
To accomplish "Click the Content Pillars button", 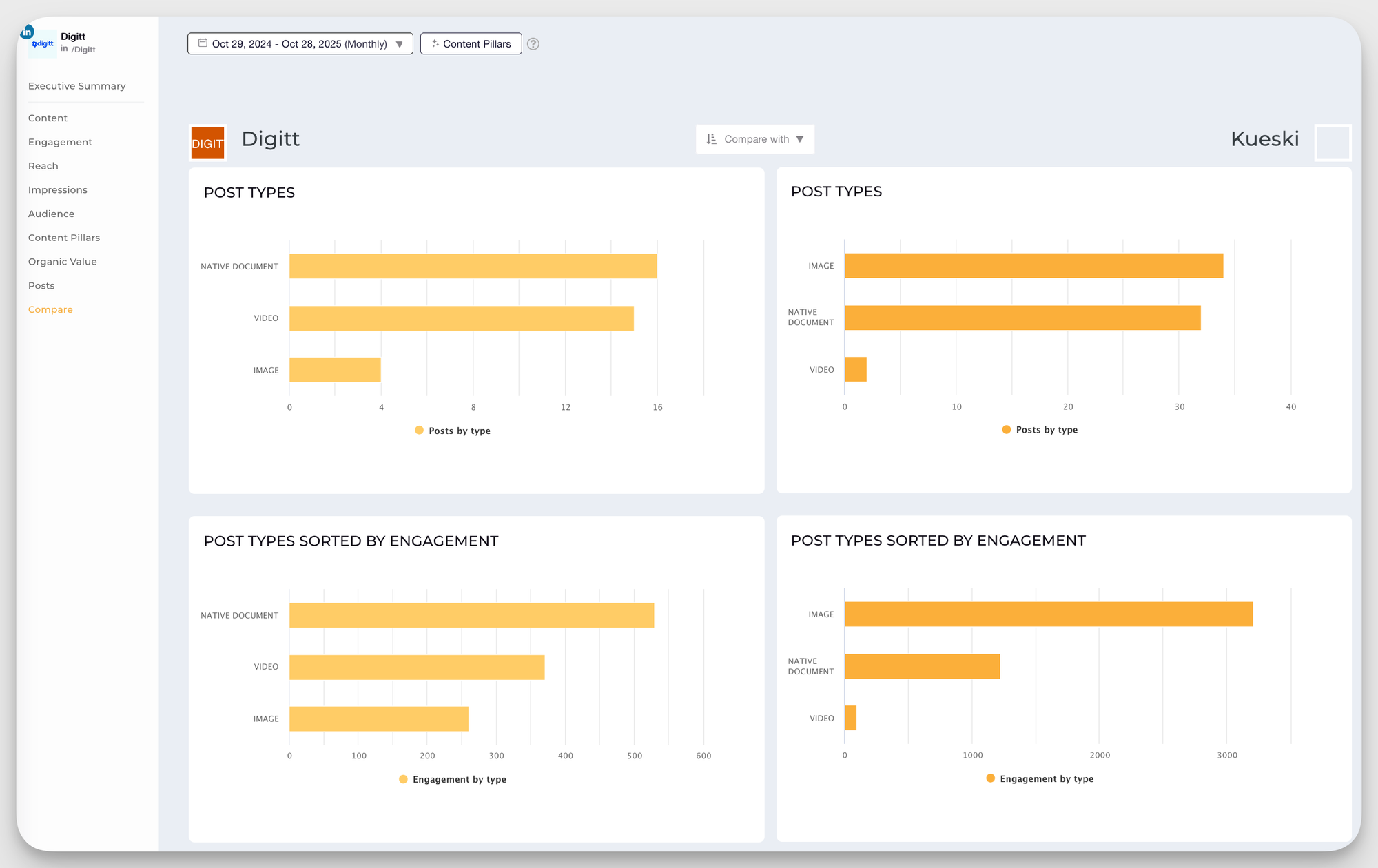I will click(x=471, y=43).
